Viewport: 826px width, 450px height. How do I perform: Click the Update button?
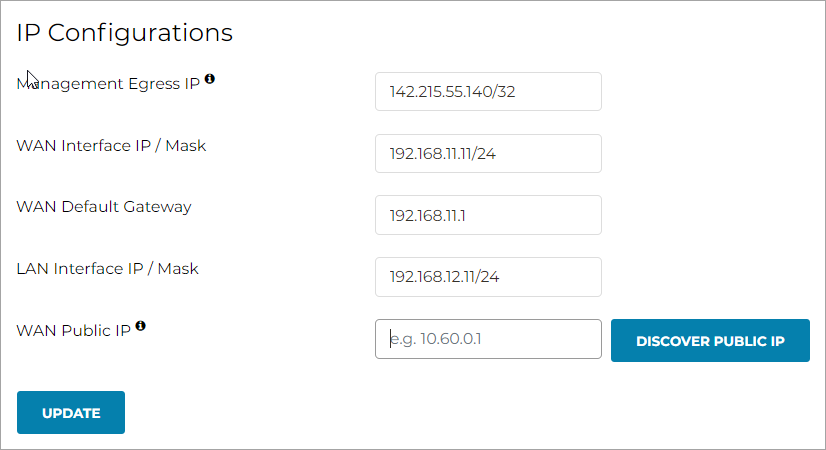[x=71, y=412]
